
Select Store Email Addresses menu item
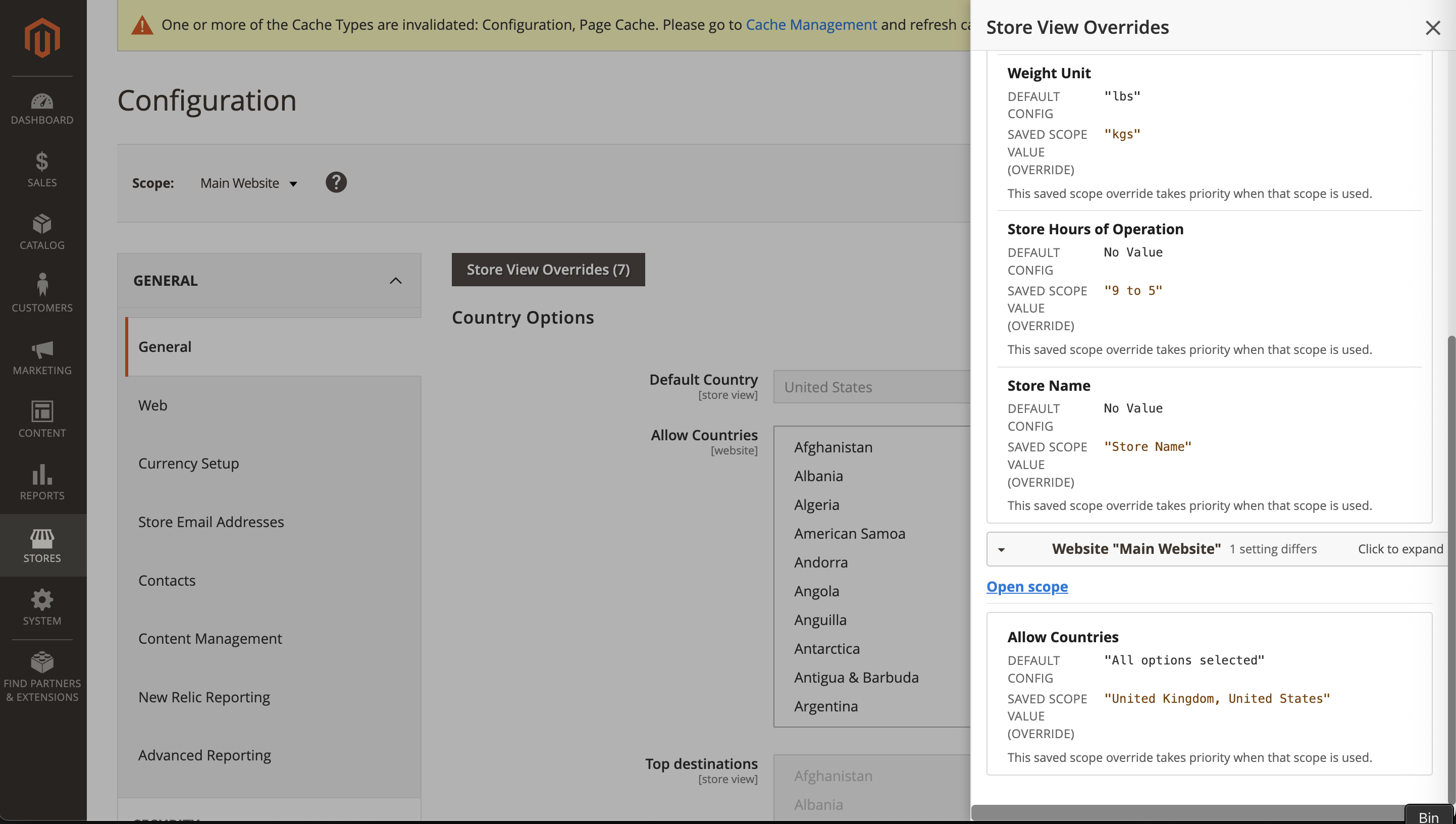[x=273, y=522]
